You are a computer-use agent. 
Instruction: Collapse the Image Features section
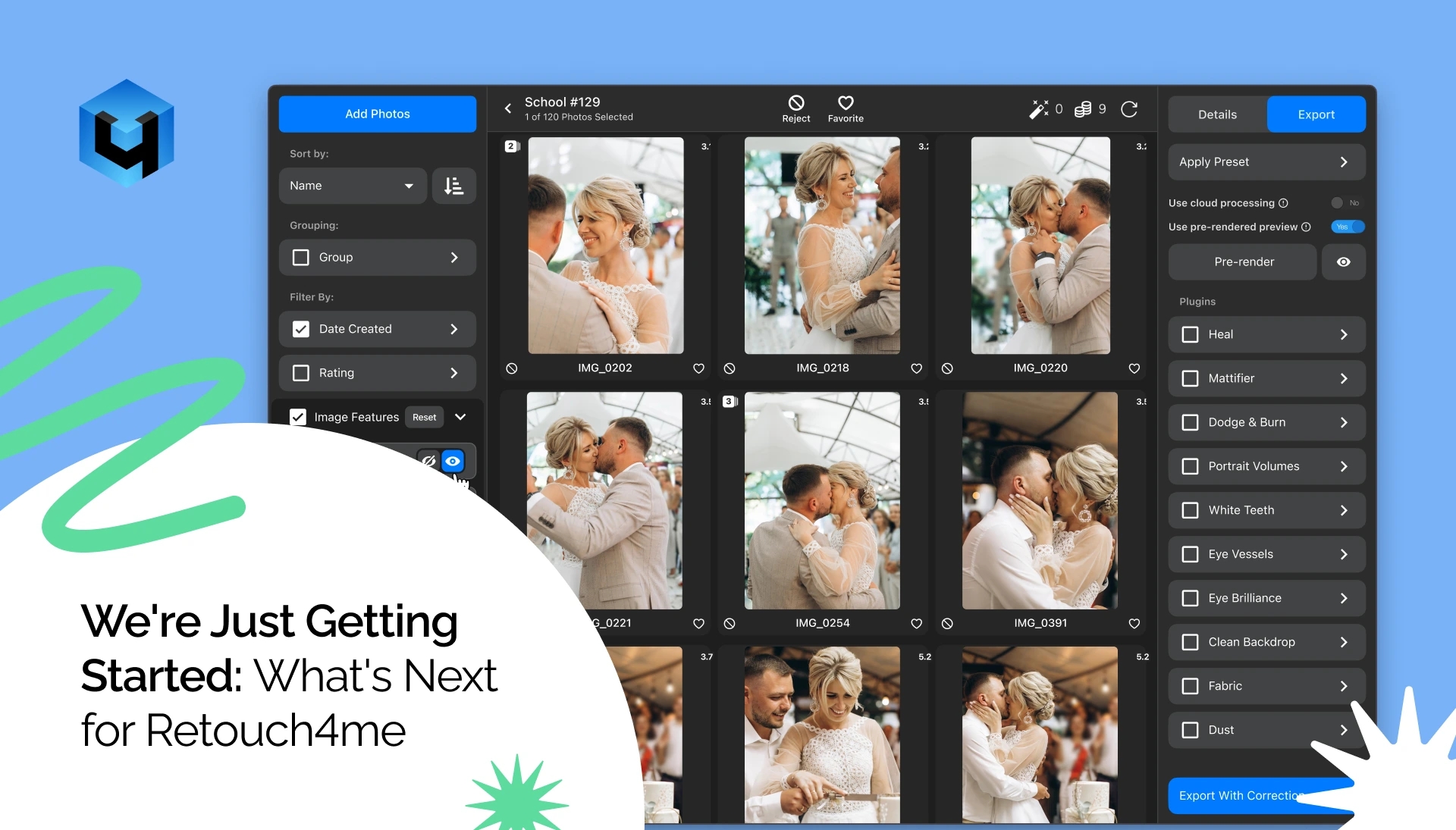[x=460, y=417]
